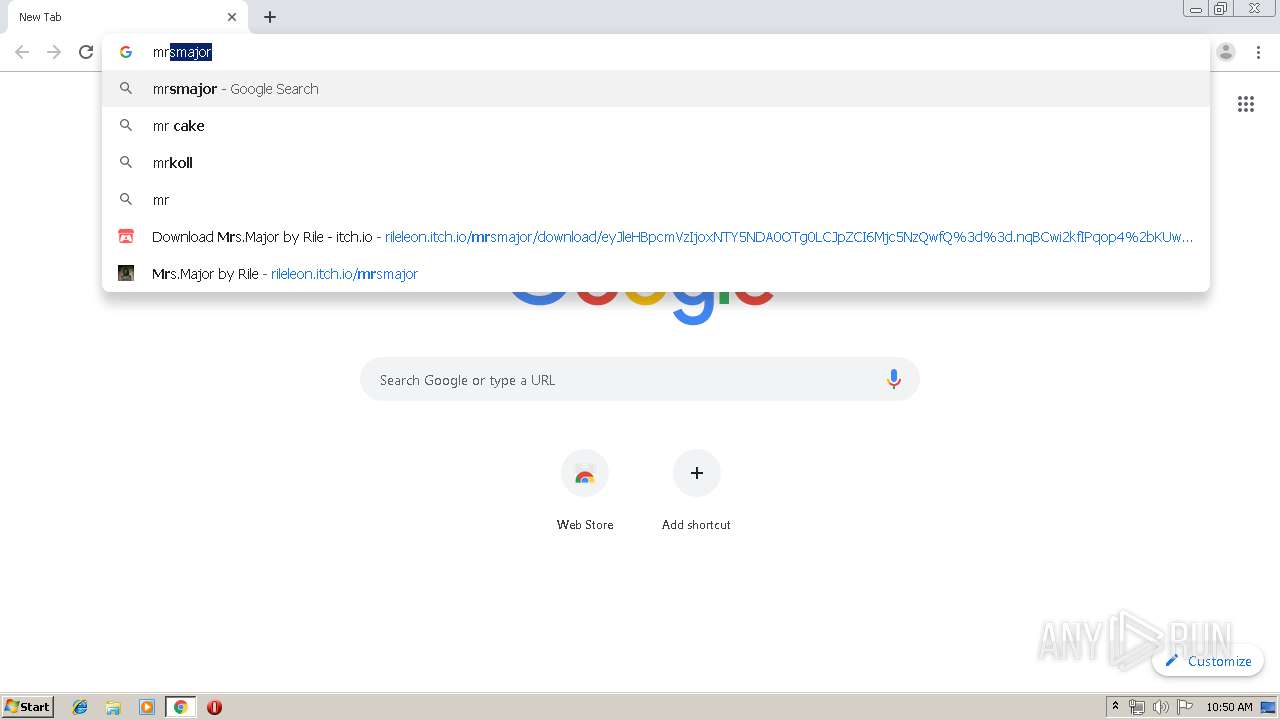Select the plain 'mr' suggestion
Image resolution: width=1280 pixels, height=720 pixels.
656,200
